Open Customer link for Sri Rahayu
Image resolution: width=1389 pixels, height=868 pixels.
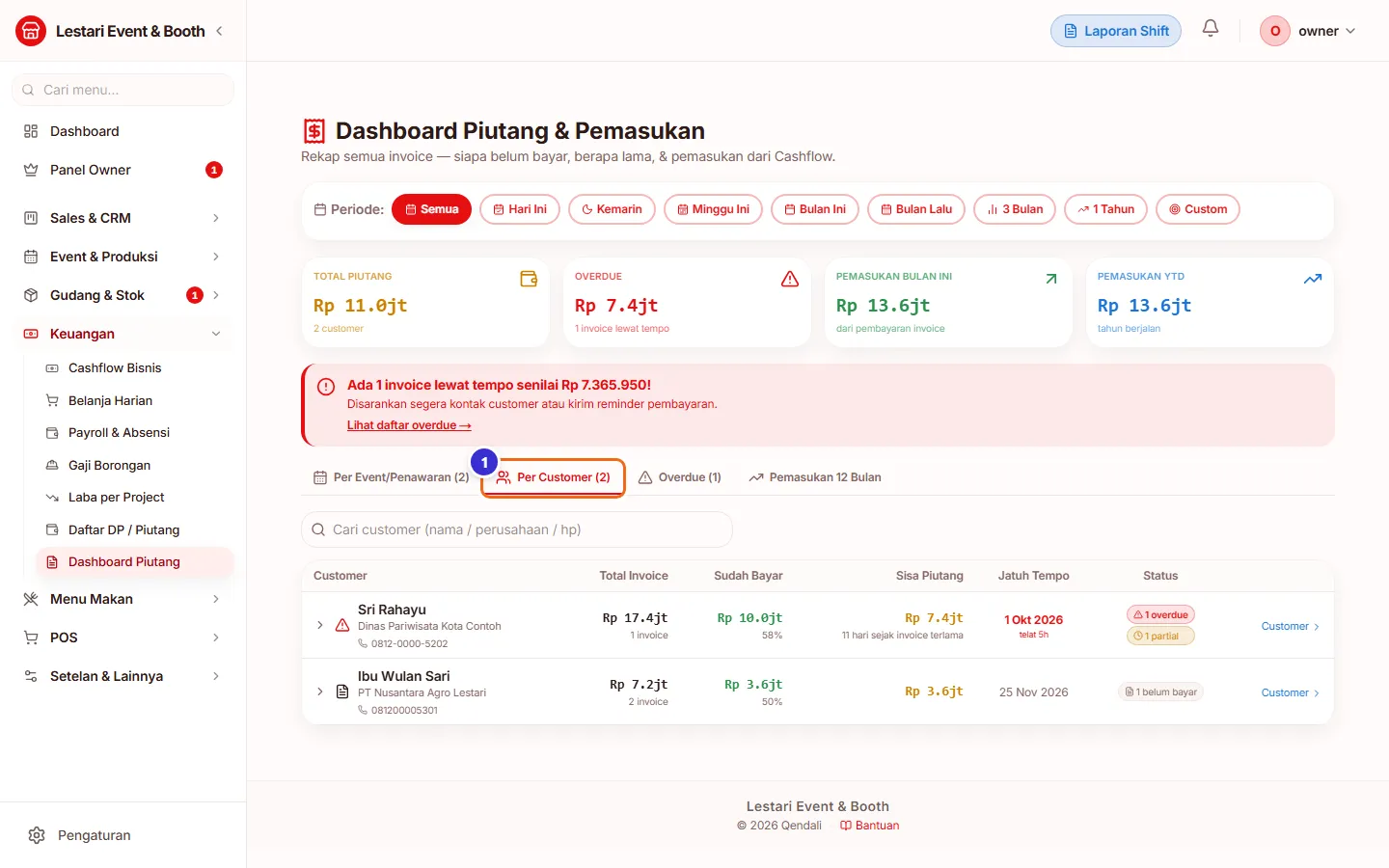1291,626
